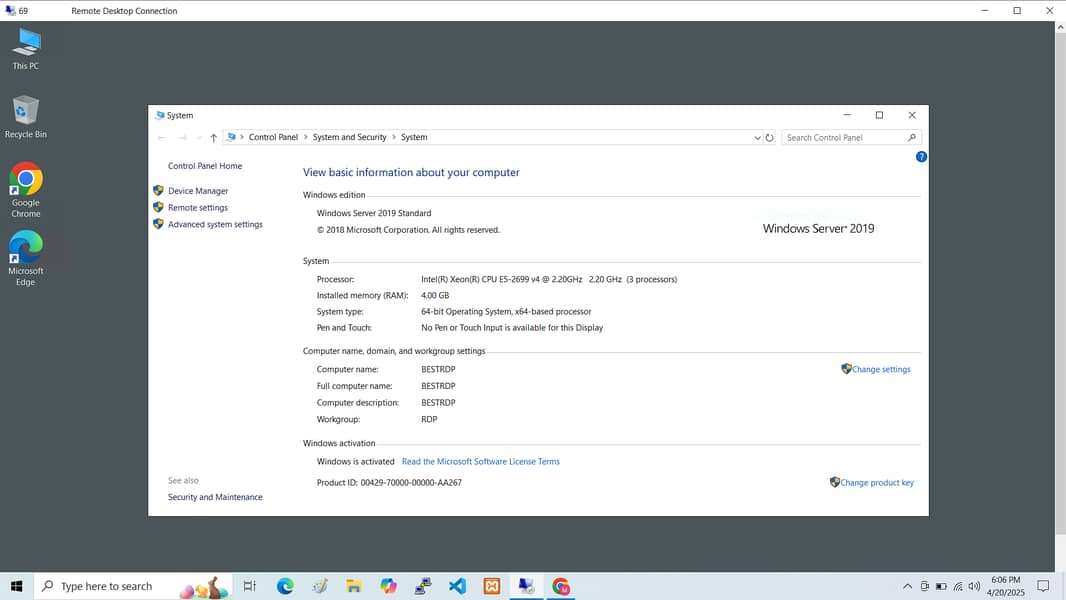Click the address bar computer icon
The height and width of the screenshot is (600, 1066).
pyautogui.click(x=231, y=137)
